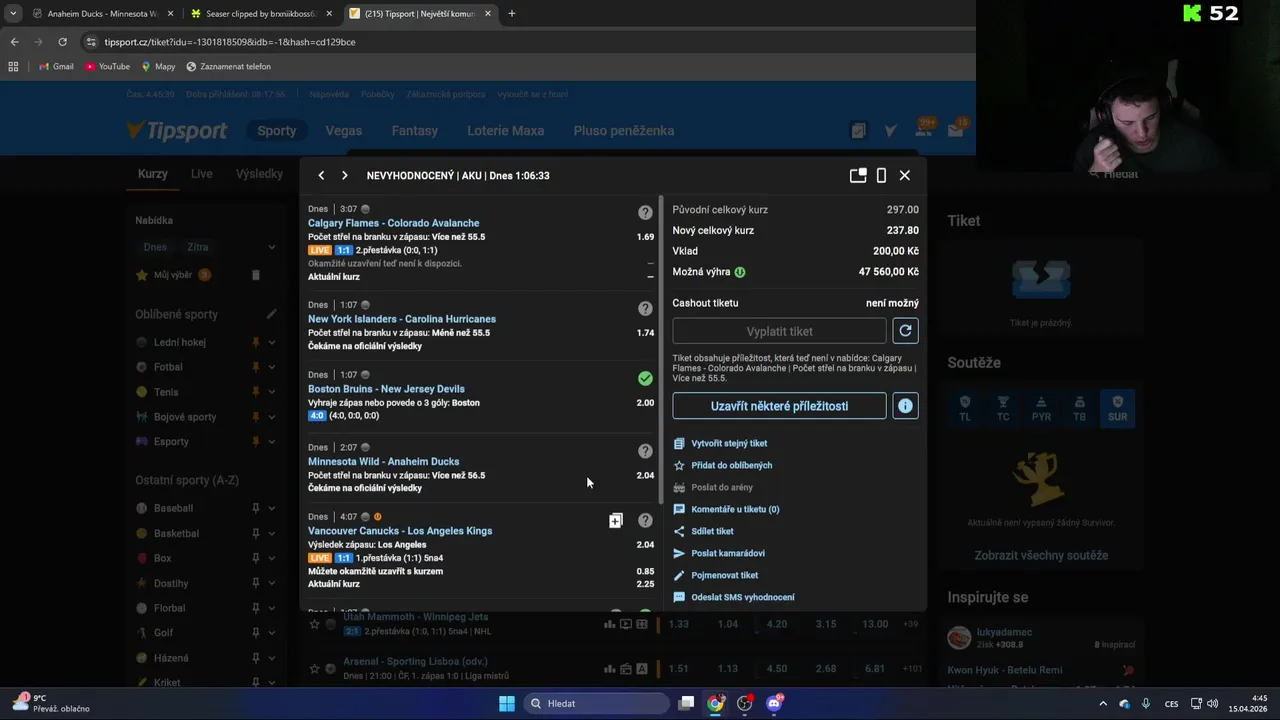Click Možná výhra green info icon
Screen dimensions: 1280x720
[740, 272]
